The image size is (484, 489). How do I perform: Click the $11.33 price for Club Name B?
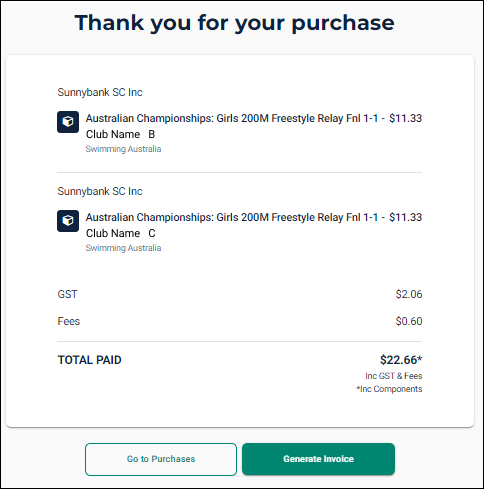(406, 118)
